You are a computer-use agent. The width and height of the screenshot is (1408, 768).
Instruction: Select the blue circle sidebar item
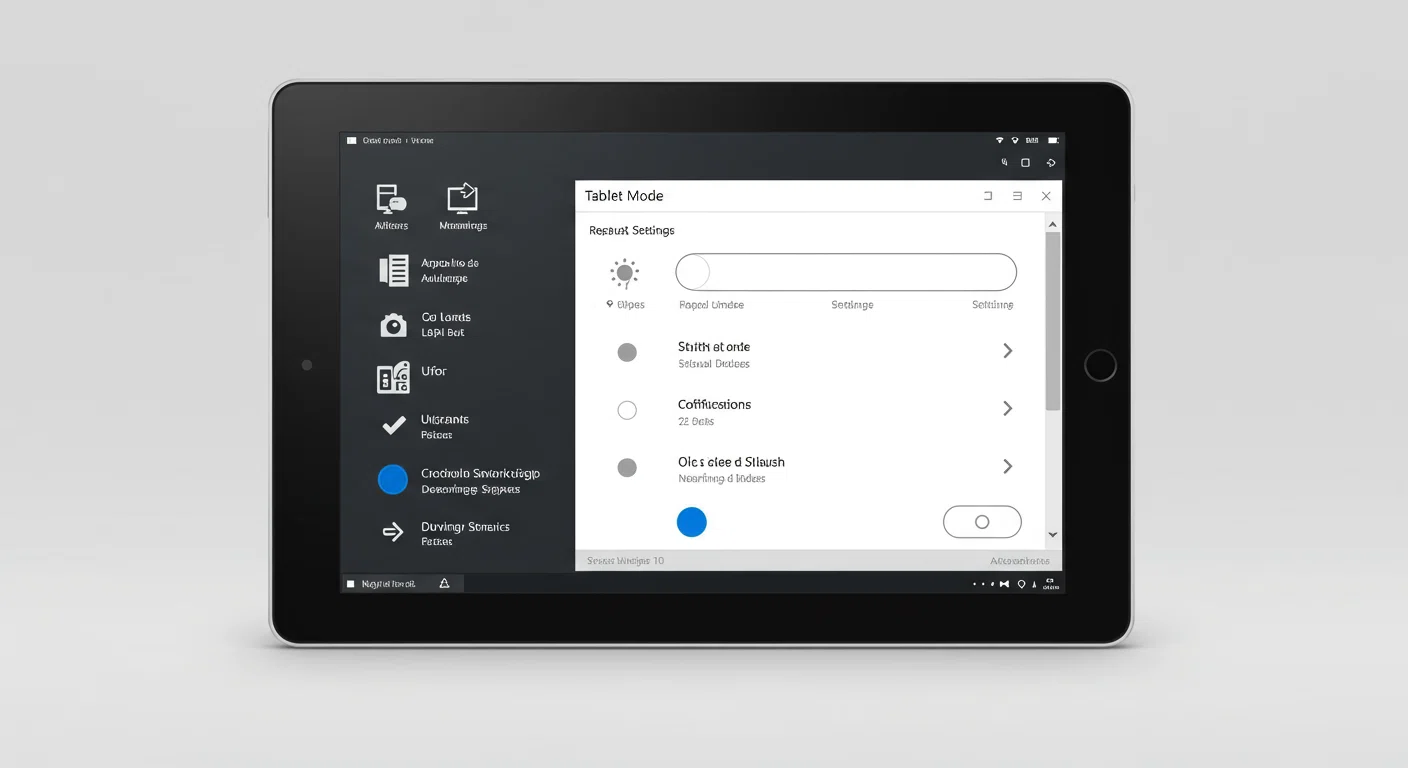393,480
